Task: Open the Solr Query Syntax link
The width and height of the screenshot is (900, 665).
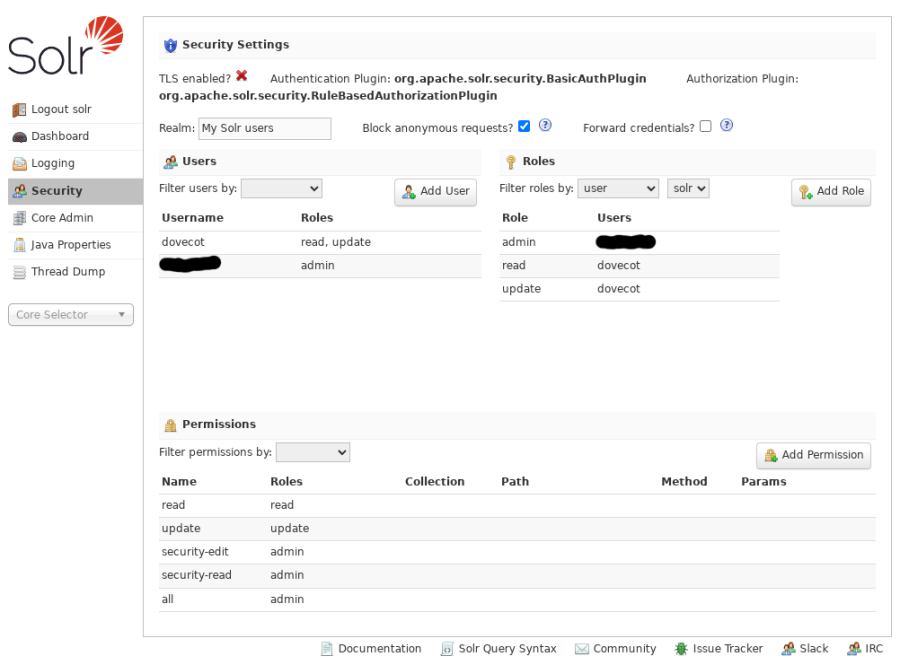Action: 499,649
